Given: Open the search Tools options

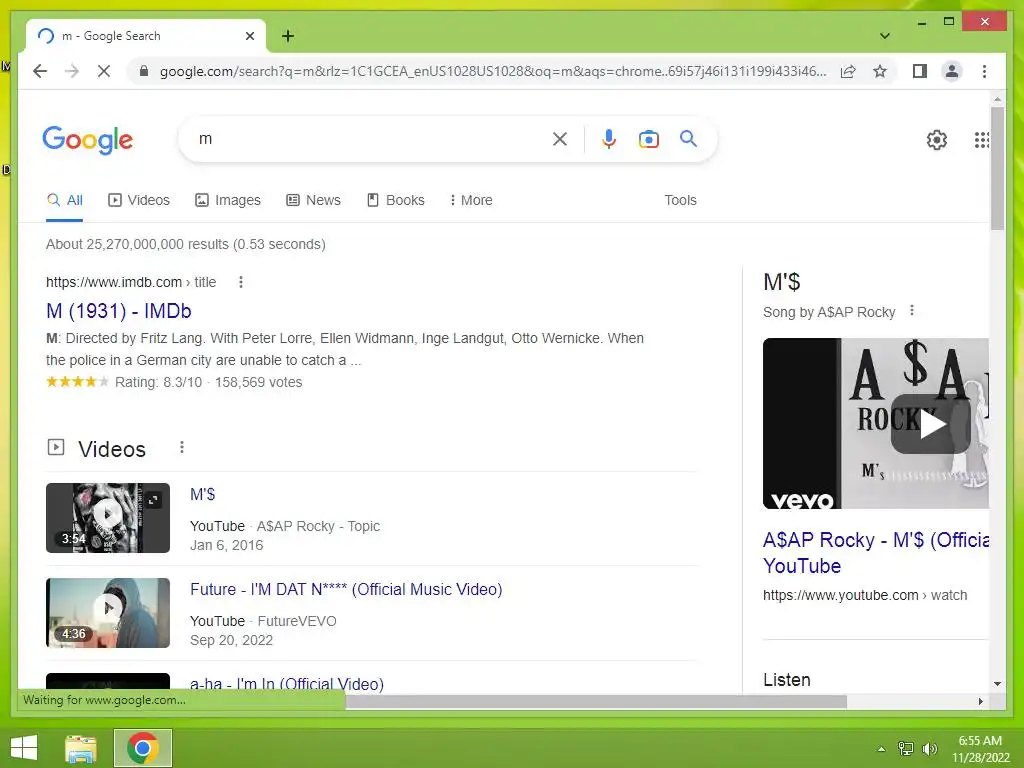Looking at the screenshot, I should 680,200.
